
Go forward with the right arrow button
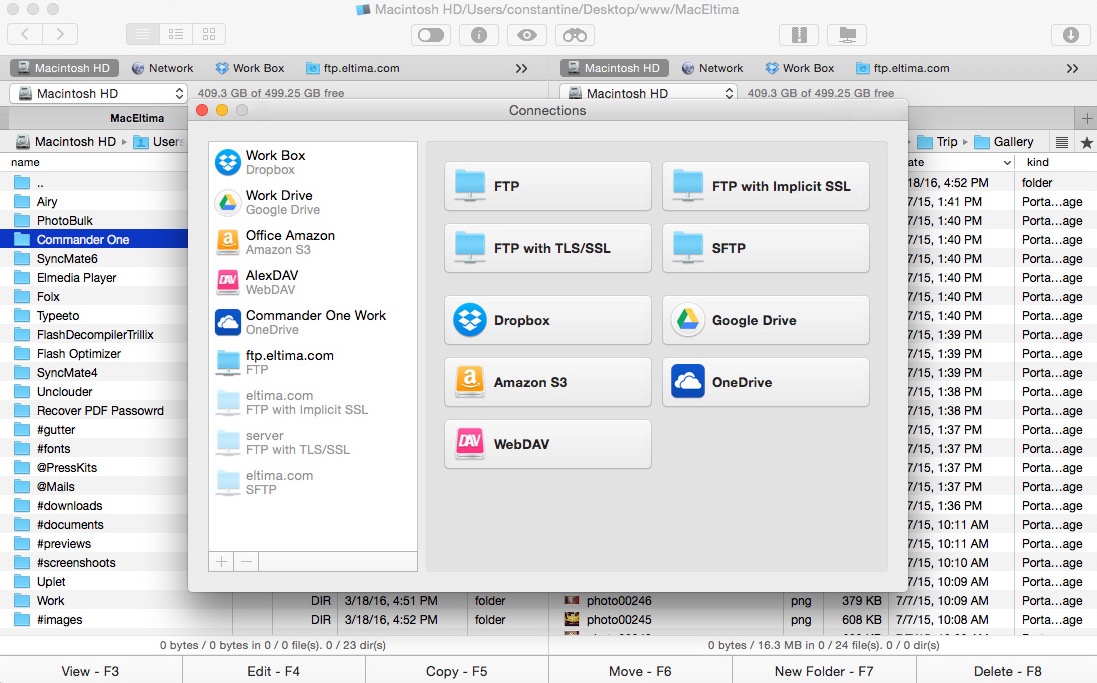pyautogui.click(x=60, y=34)
